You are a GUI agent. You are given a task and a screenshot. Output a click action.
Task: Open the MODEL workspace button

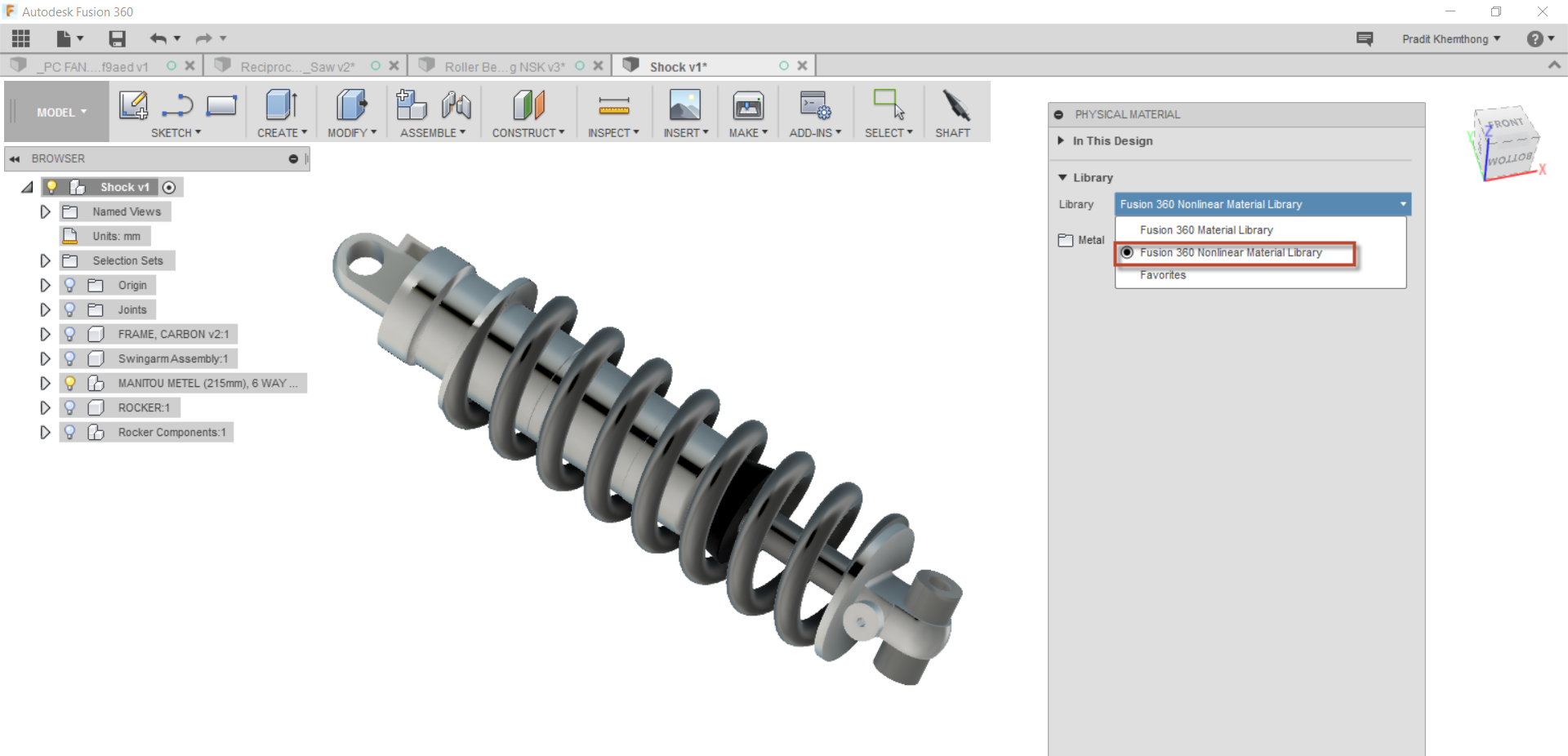(60, 113)
